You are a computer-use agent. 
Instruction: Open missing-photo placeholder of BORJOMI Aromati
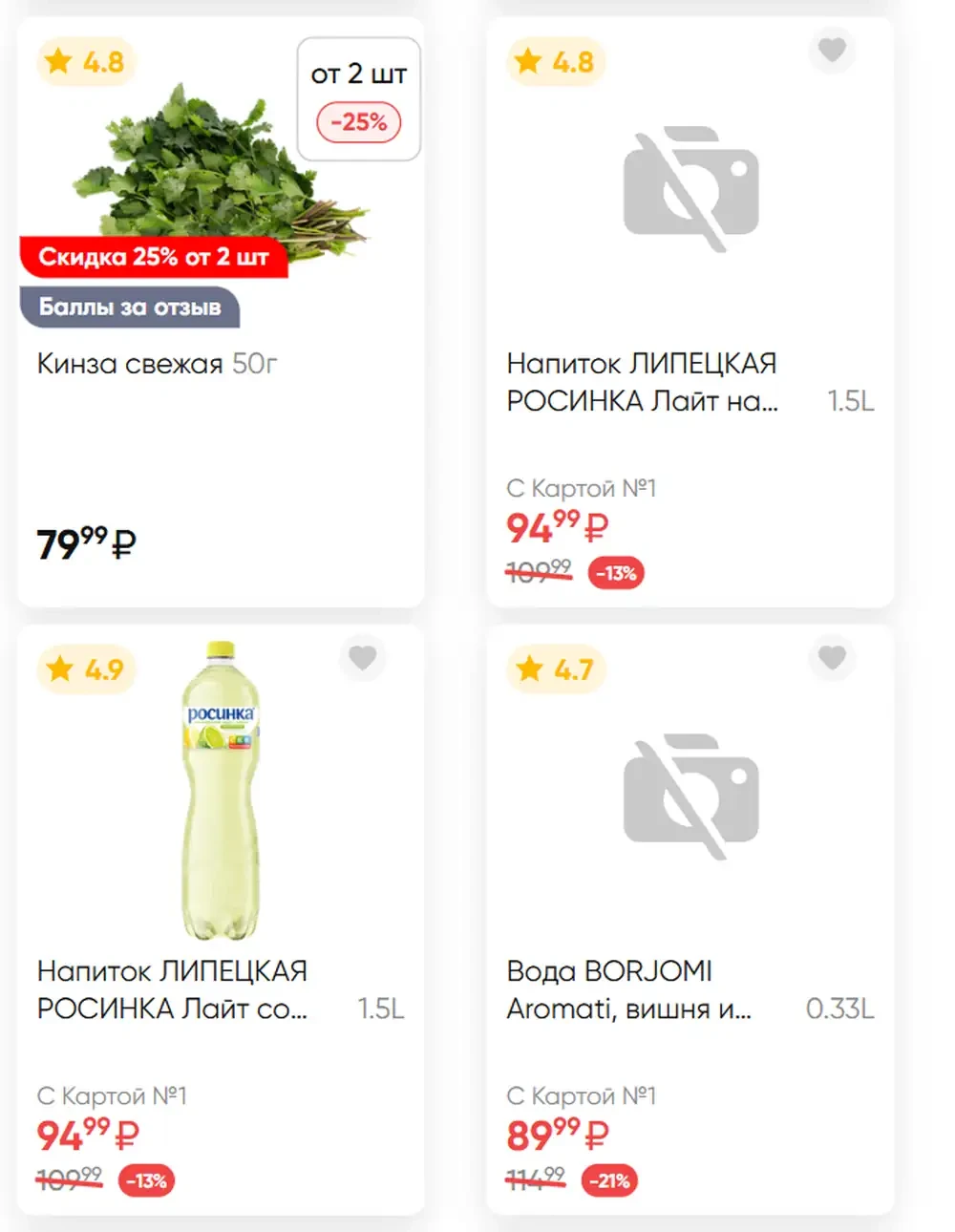[690, 797]
